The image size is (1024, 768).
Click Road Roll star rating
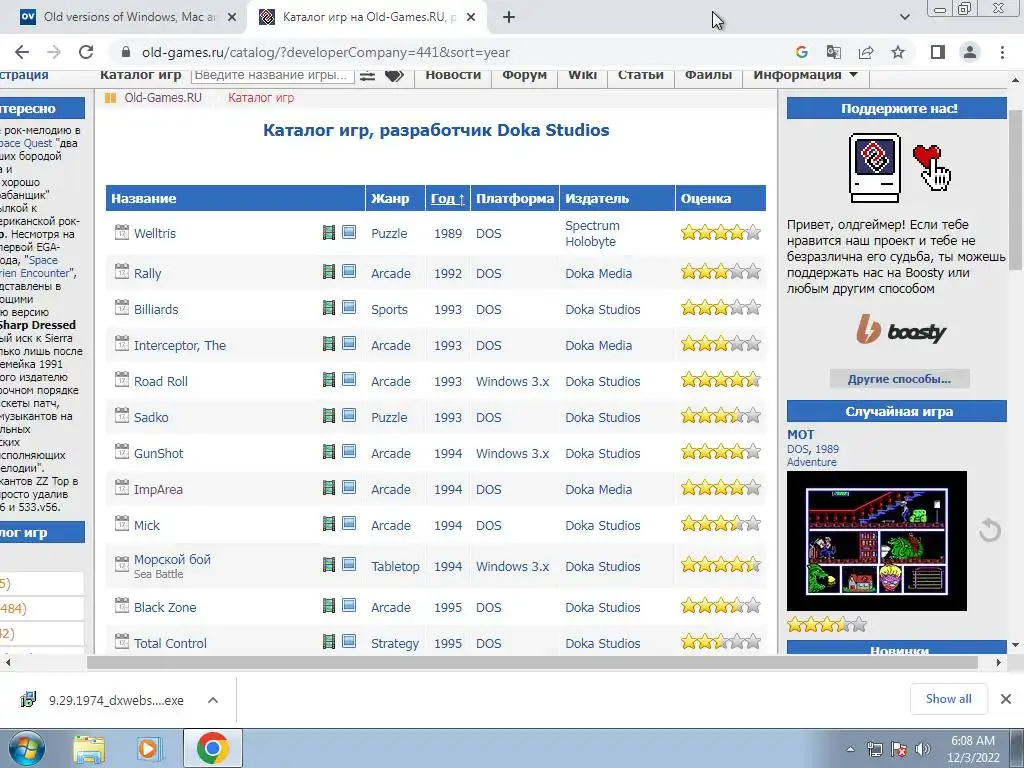coord(720,380)
